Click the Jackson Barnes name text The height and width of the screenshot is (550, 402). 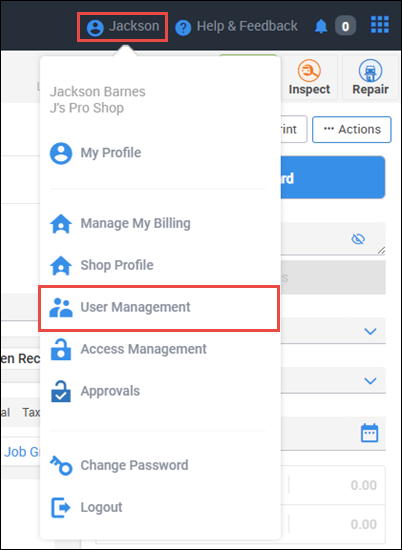(98, 92)
